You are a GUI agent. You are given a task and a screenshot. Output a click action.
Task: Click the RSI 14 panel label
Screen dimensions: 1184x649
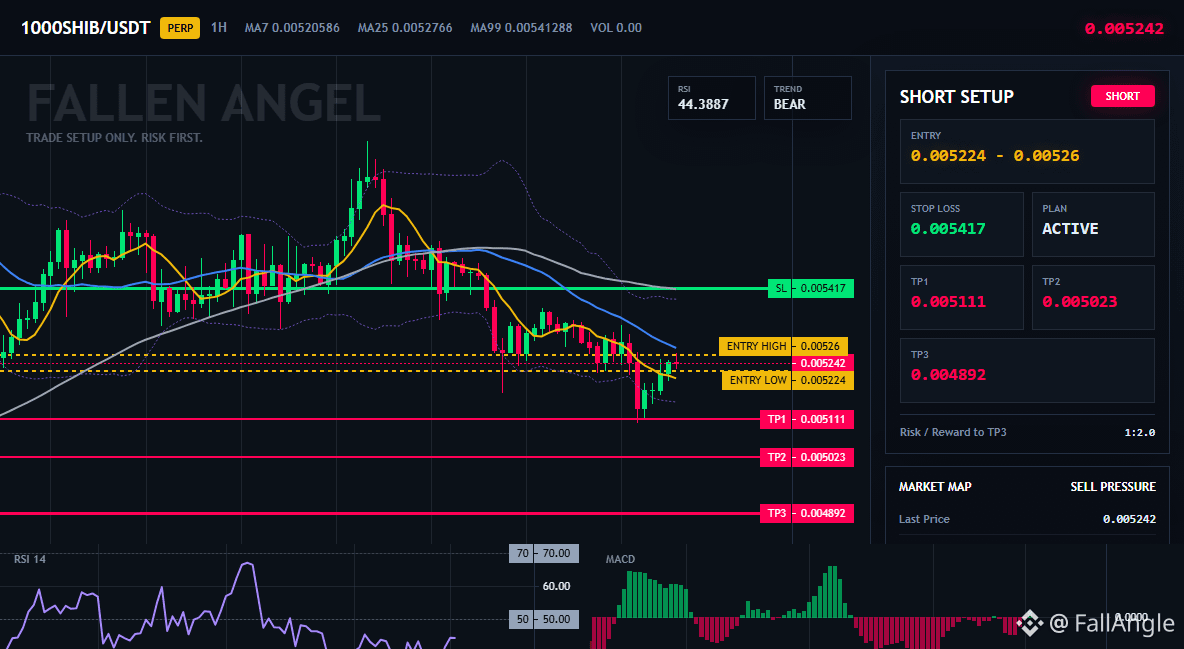coord(29,559)
